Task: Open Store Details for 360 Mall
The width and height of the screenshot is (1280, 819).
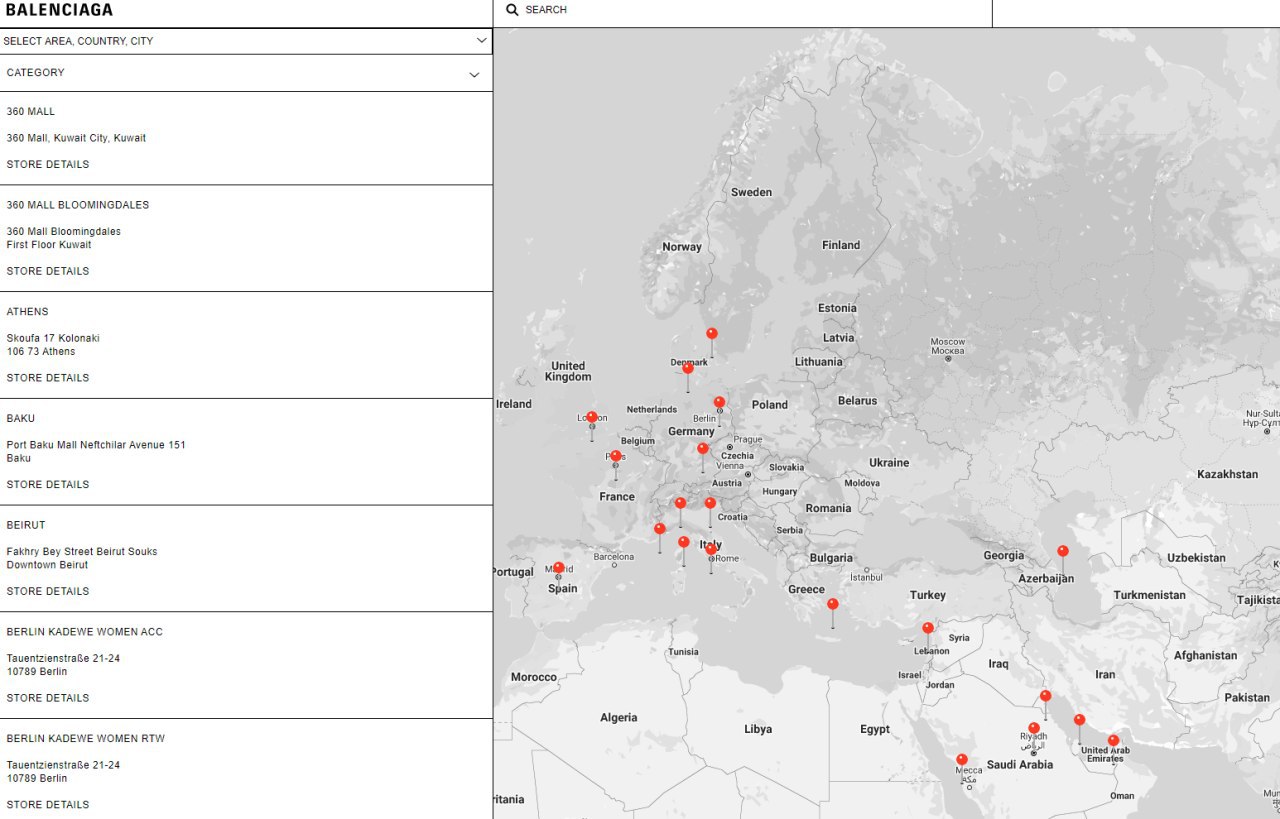Action: click(48, 164)
